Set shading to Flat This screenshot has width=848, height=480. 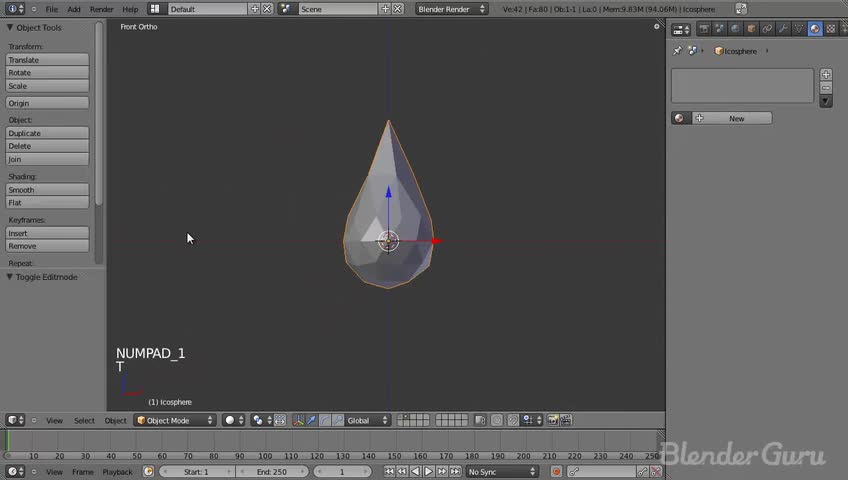click(47, 203)
